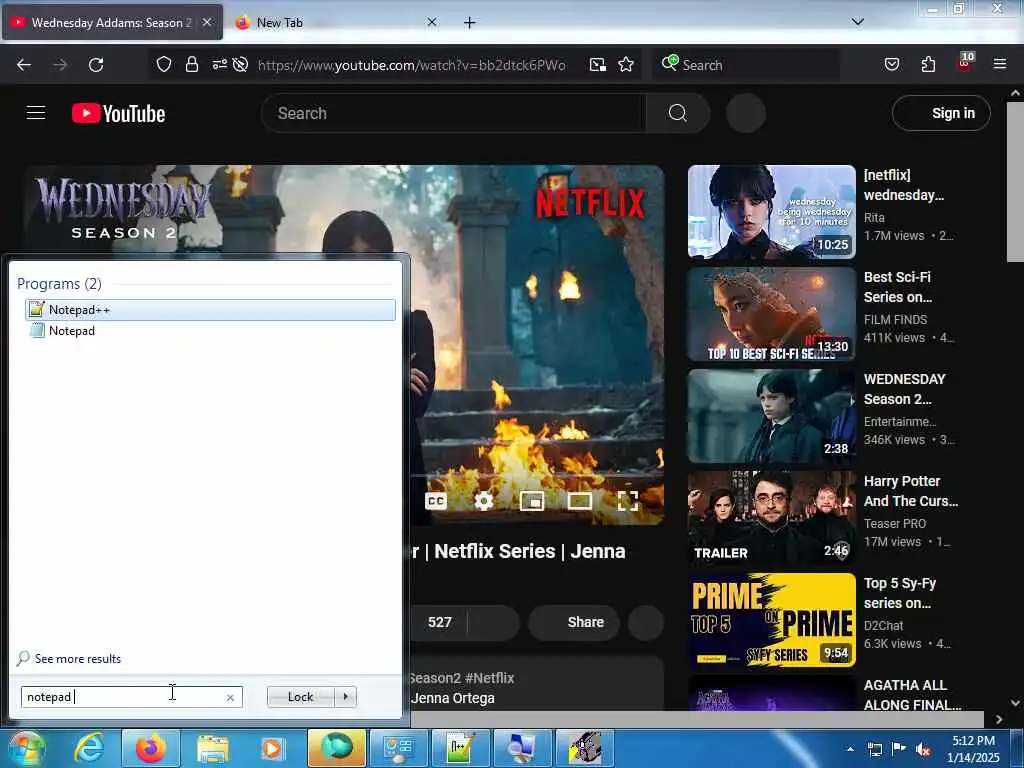Click See more results link
This screenshot has height=768, width=1024.
78,658
